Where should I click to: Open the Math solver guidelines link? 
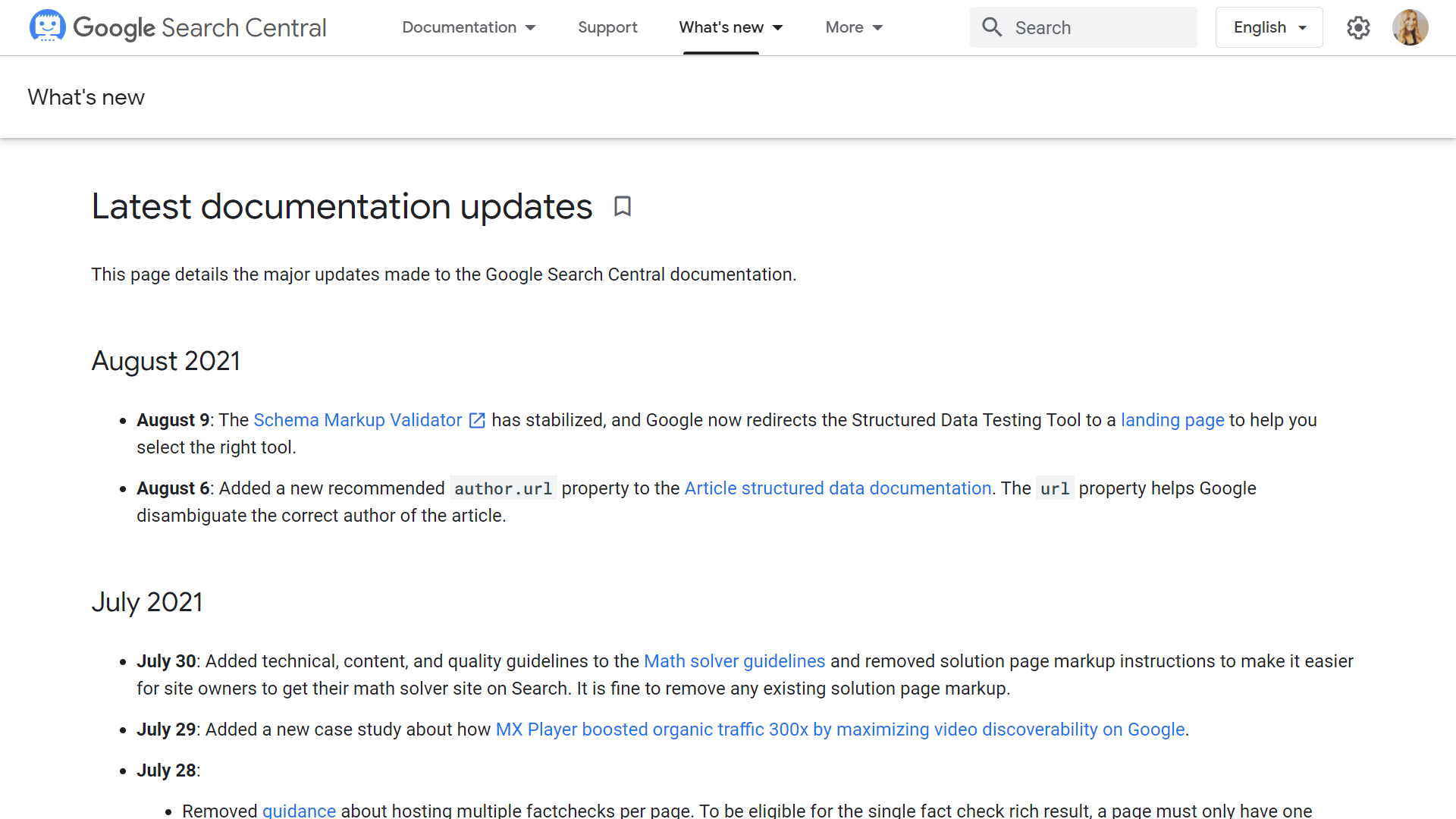click(x=734, y=661)
